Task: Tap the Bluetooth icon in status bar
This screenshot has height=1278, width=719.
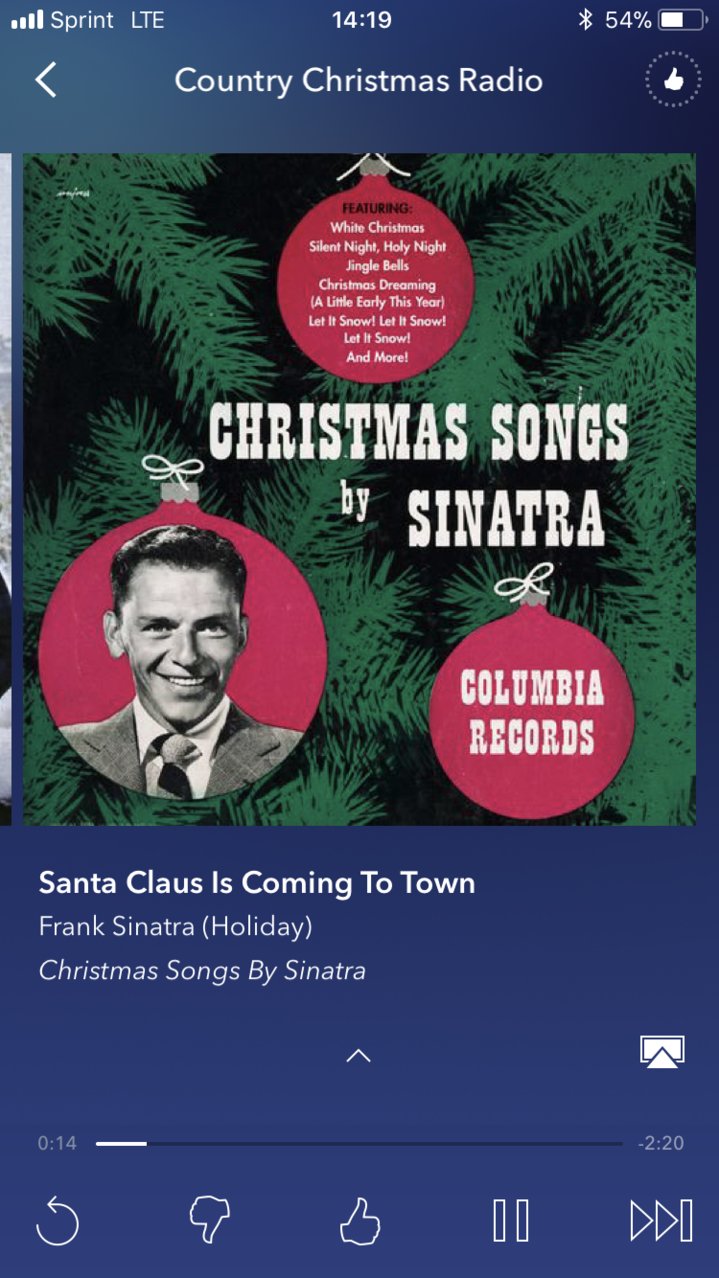Action: pos(585,20)
